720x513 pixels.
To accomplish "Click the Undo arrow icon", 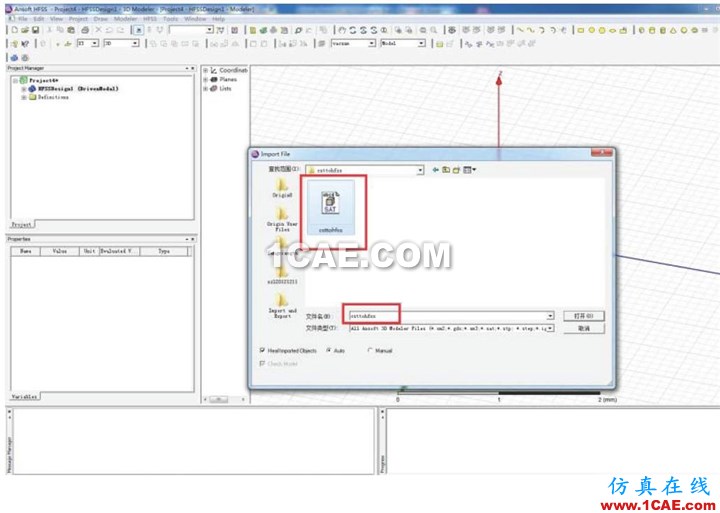I will [109, 30].
